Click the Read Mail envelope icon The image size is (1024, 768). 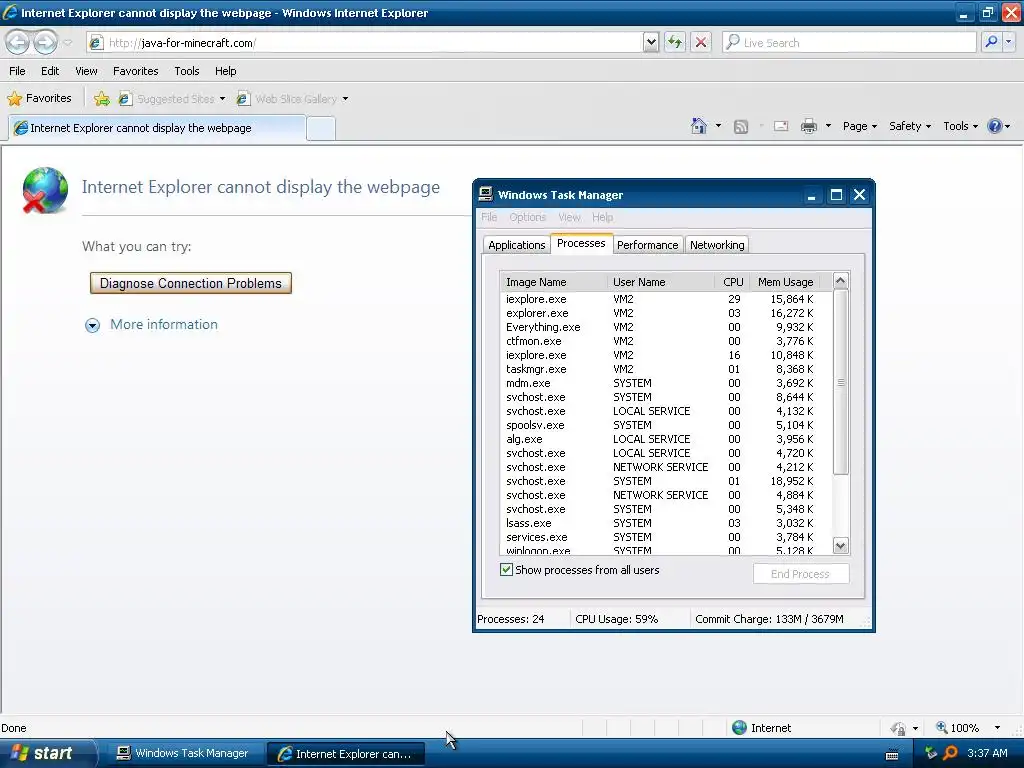781,126
